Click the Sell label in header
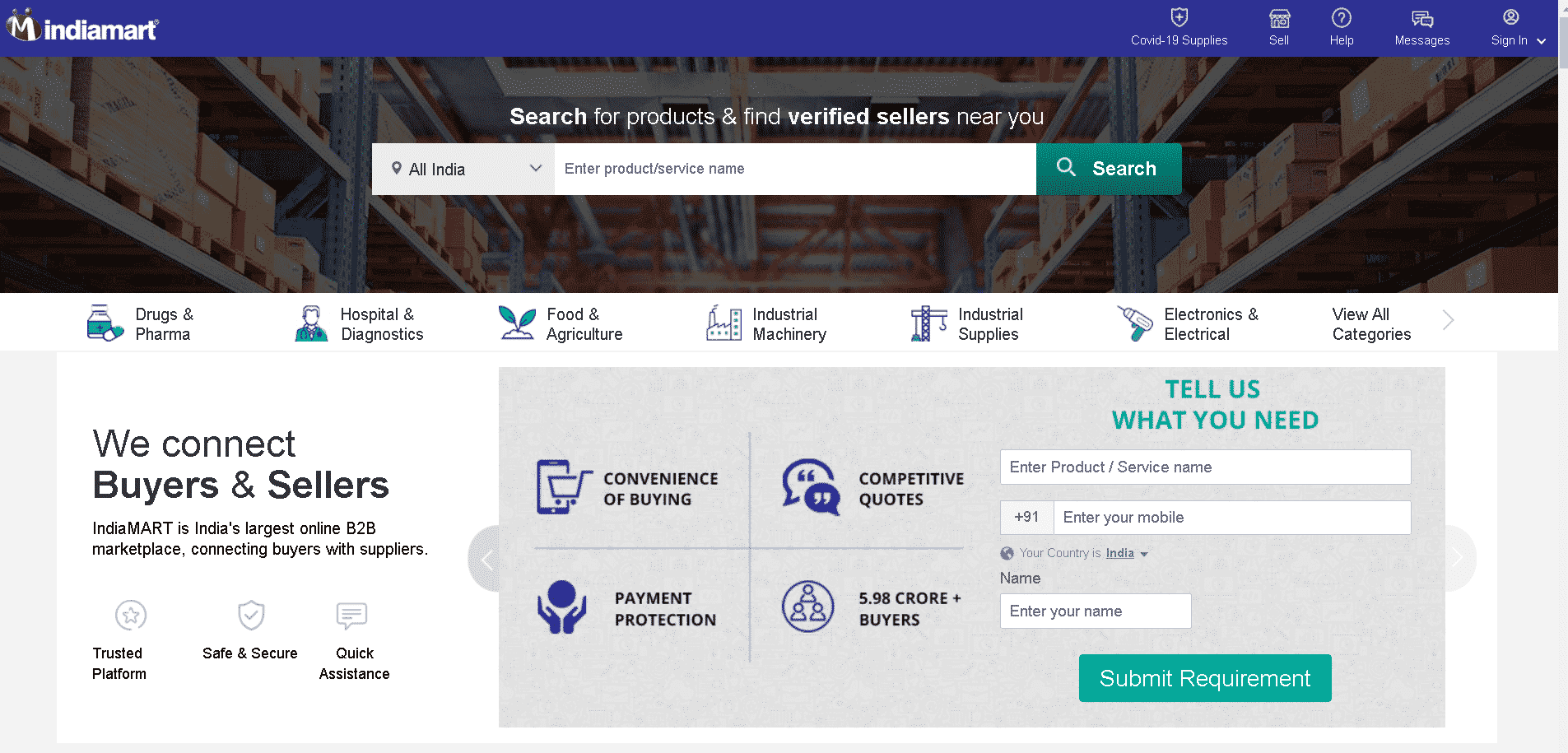 (x=1279, y=40)
